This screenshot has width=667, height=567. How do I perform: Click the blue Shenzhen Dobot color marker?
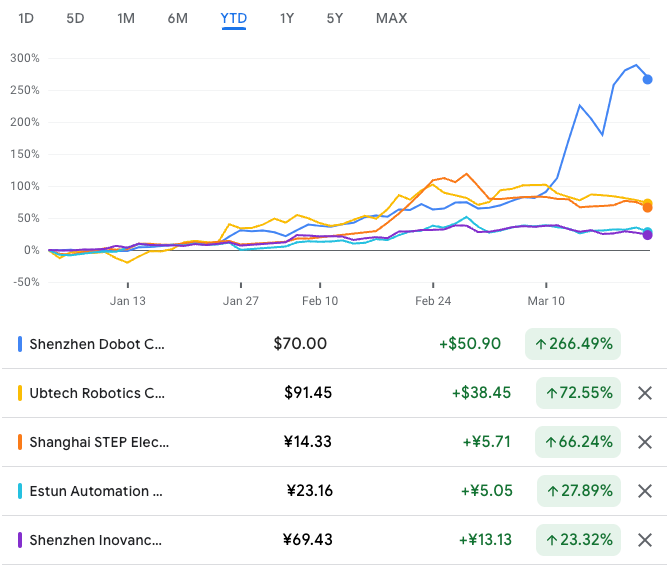pyautogui.click(x=20, y=344)
